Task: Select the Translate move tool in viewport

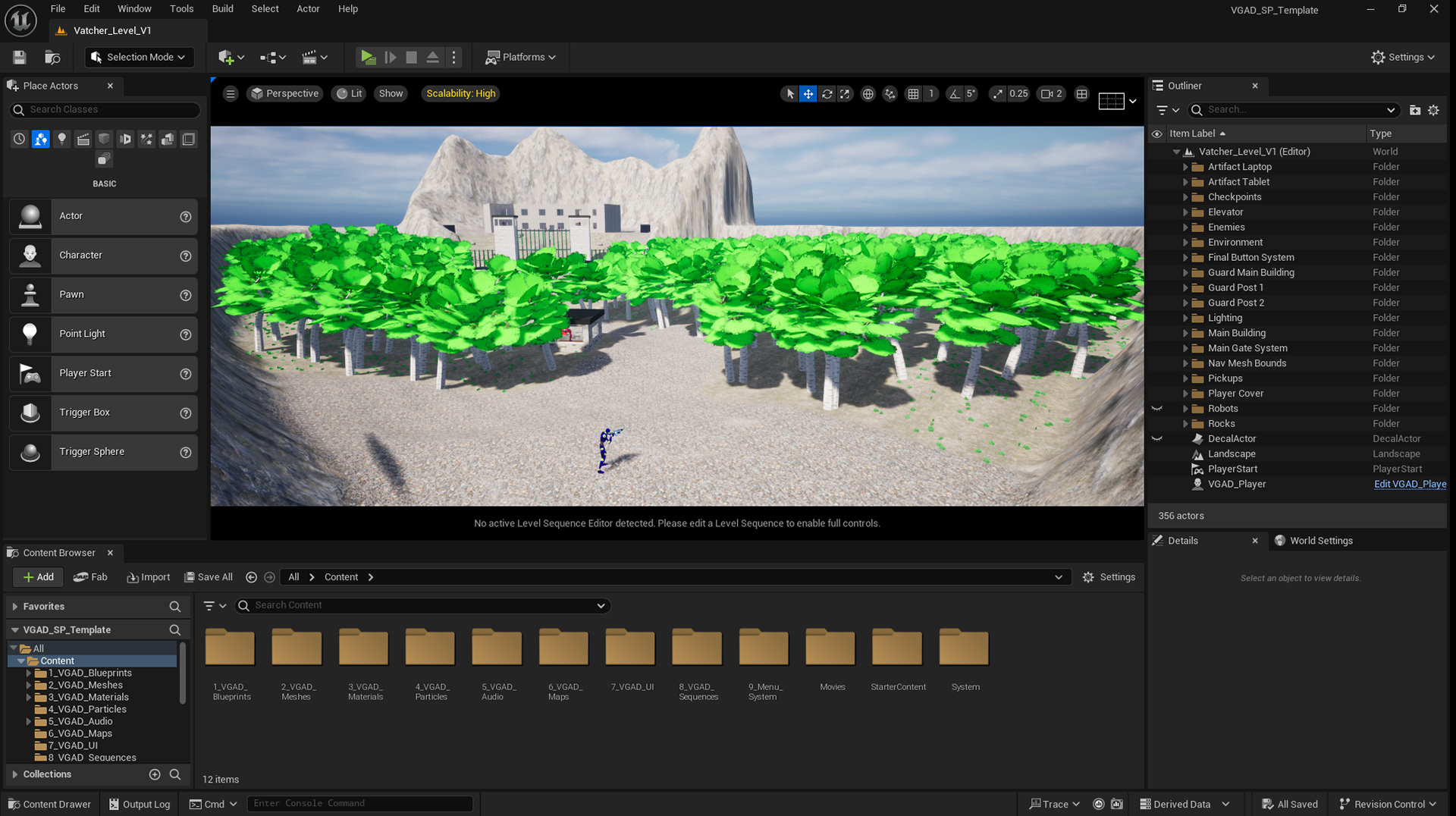Action: (808, 94)
